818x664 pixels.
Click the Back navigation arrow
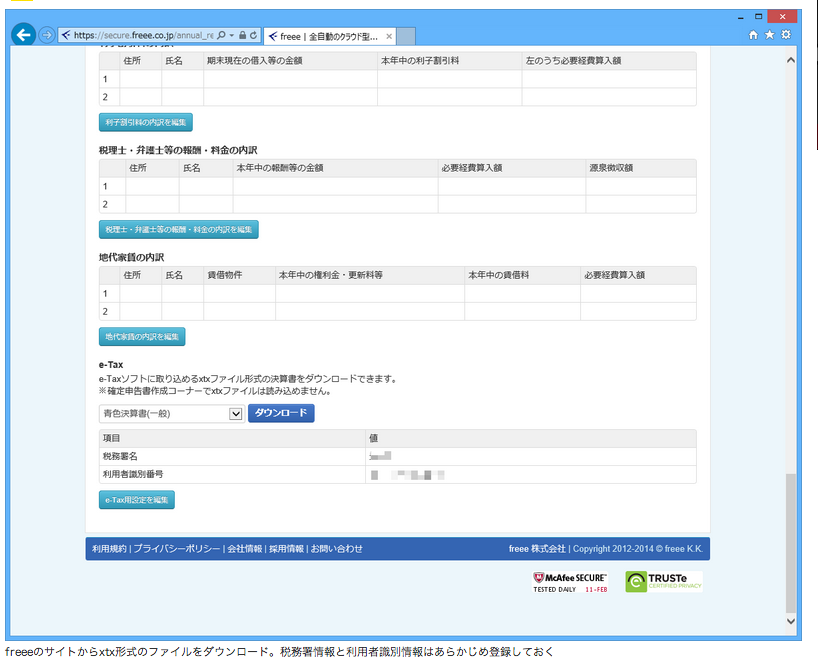21,33
